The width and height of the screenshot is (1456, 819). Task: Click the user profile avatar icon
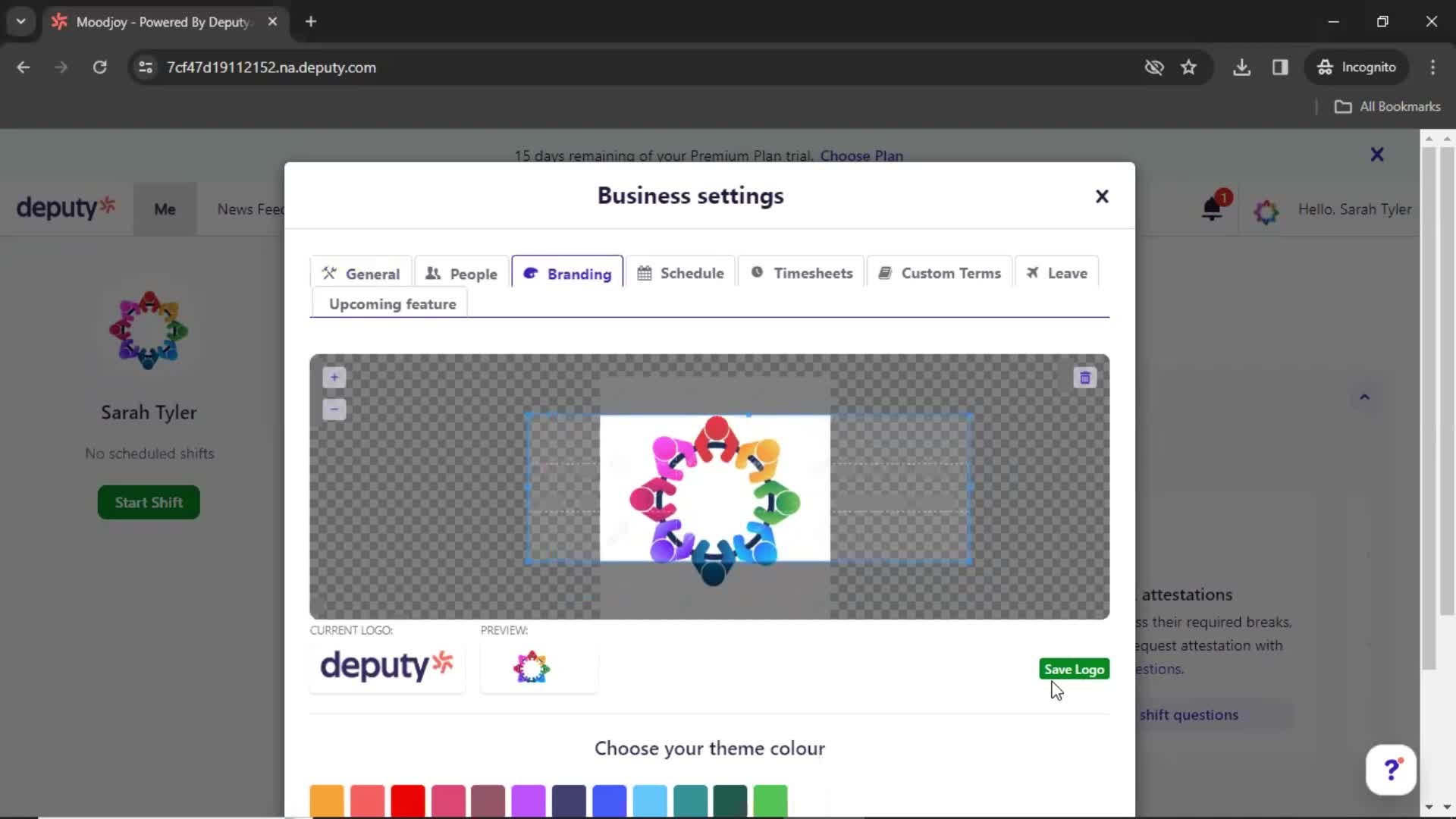point(1264,210)
